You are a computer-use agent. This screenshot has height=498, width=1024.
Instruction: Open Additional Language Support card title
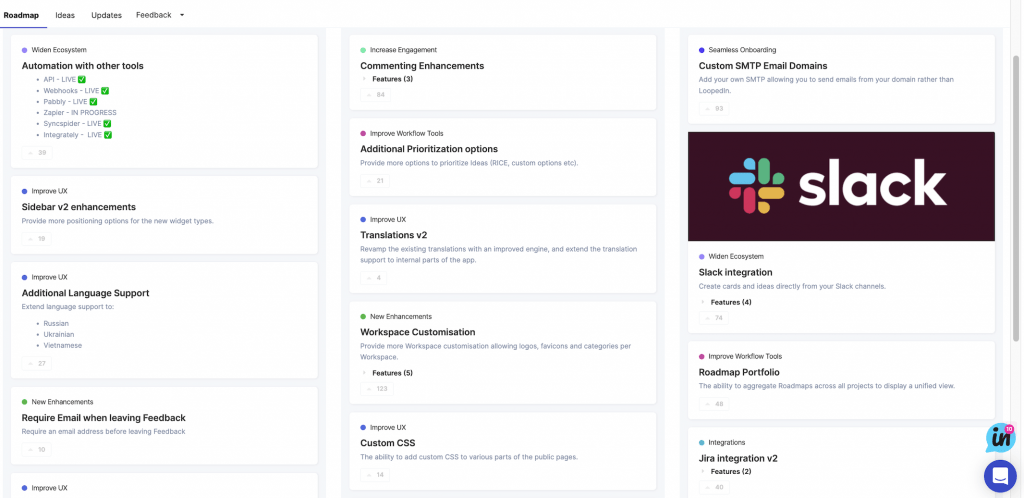tap(86, 293)
